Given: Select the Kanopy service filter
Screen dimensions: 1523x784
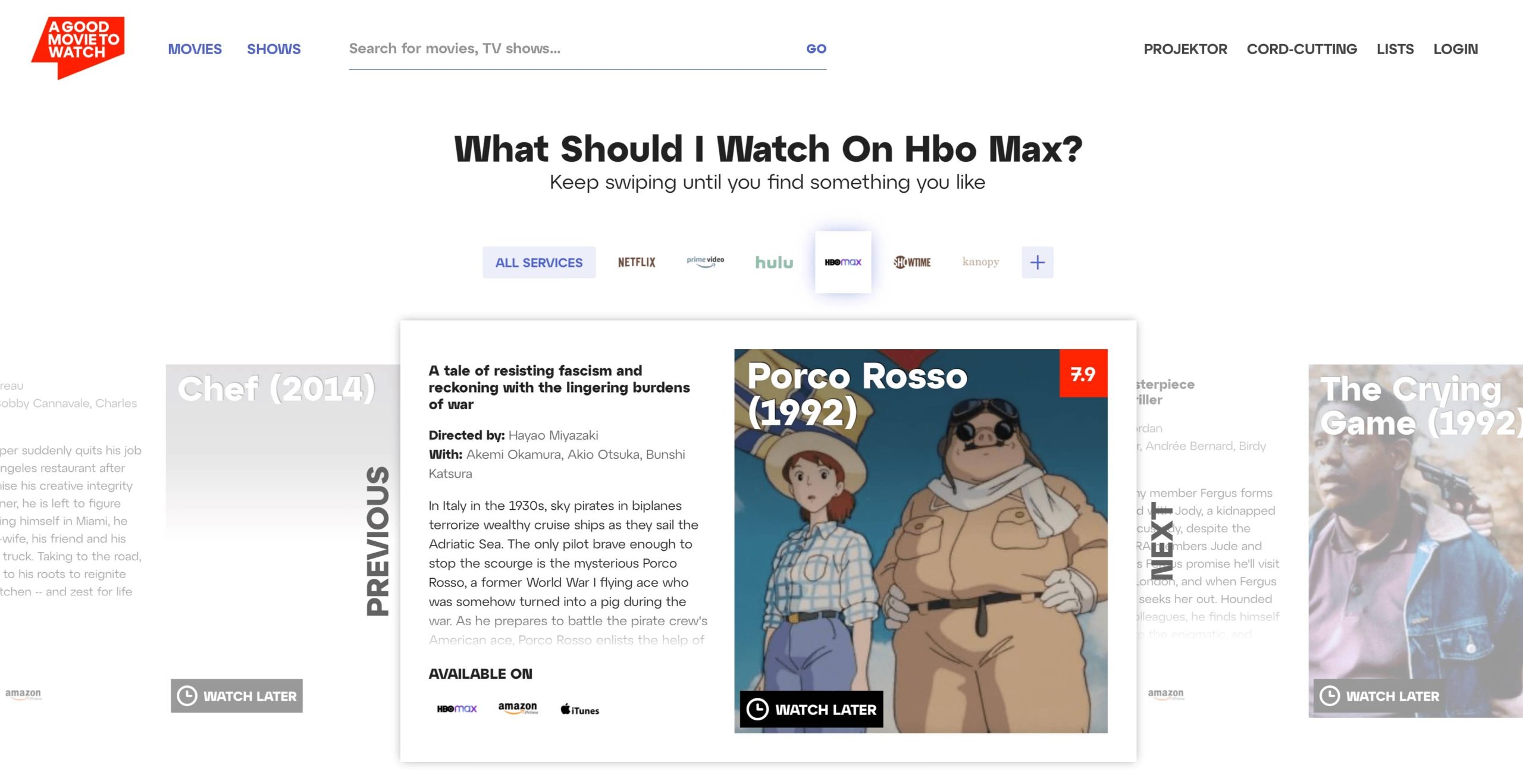Looking at the screenshot, I should pyautogui.click(x=980, y=262).
